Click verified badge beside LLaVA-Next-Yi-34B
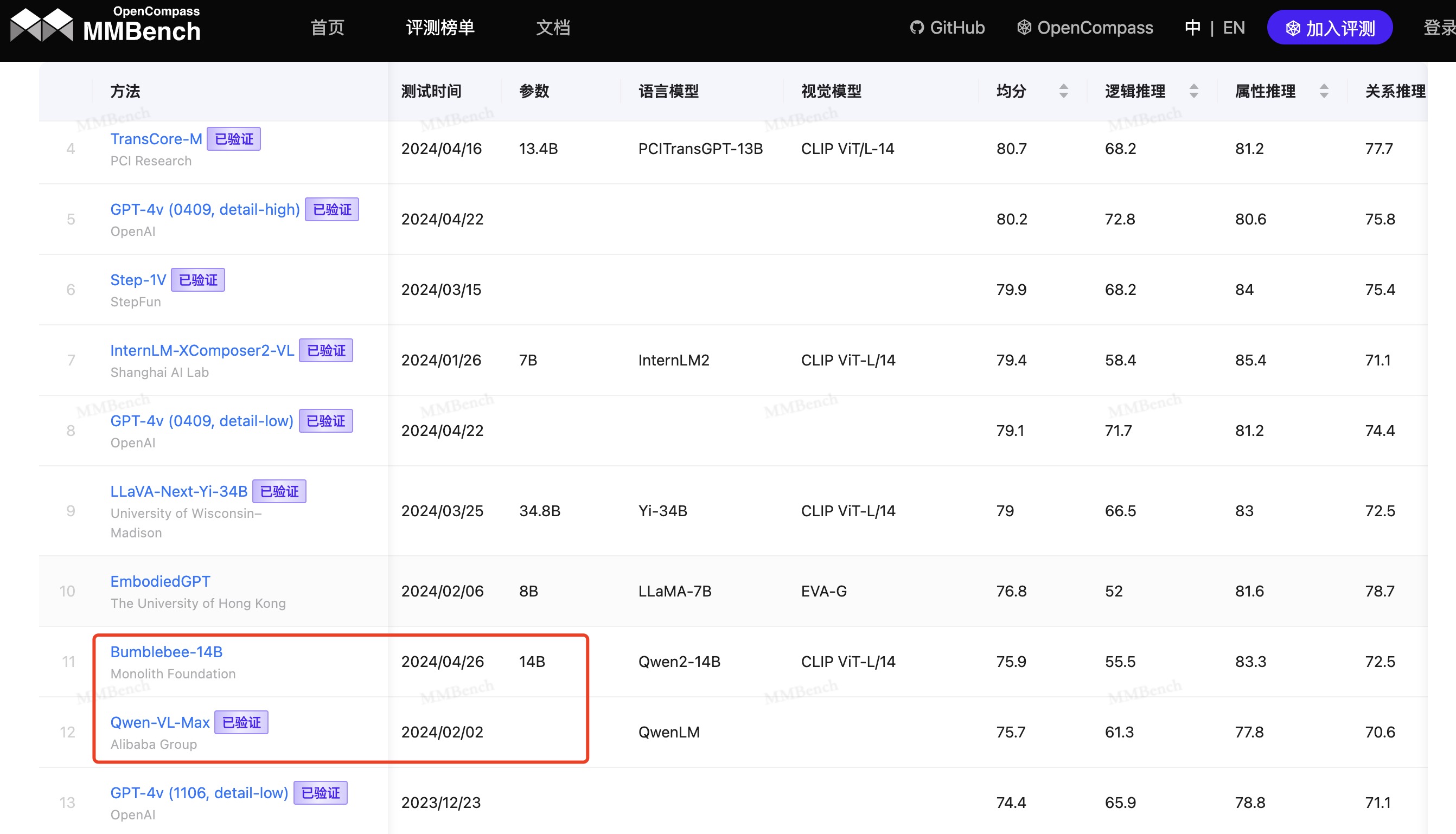The image size is (1456, 834). click(x=279, y=491)
